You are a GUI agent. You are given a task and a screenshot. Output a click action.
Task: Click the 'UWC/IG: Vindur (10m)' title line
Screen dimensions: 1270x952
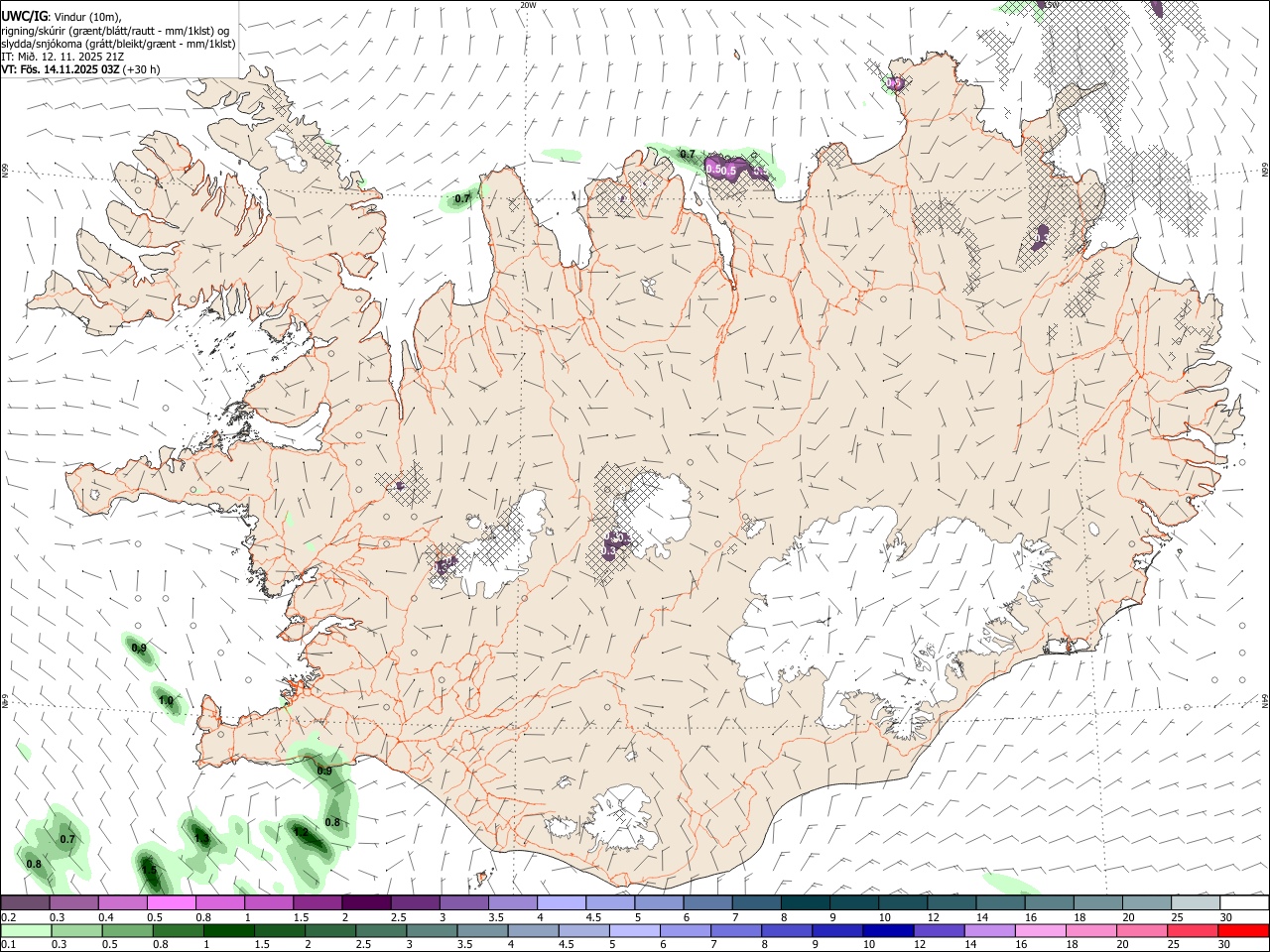click(61, 15)
